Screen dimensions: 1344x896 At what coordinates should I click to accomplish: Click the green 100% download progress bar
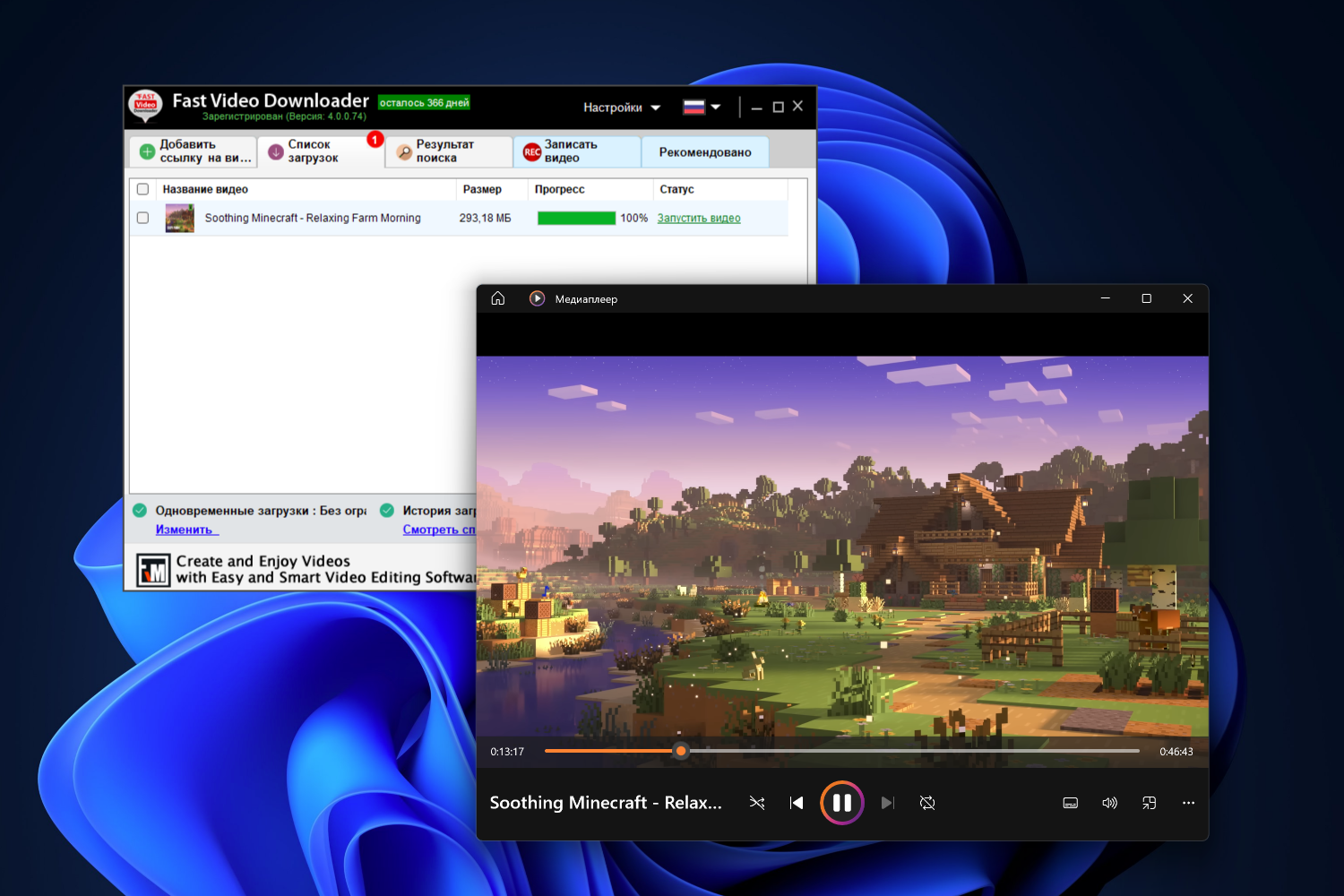[x=576, y=218]
